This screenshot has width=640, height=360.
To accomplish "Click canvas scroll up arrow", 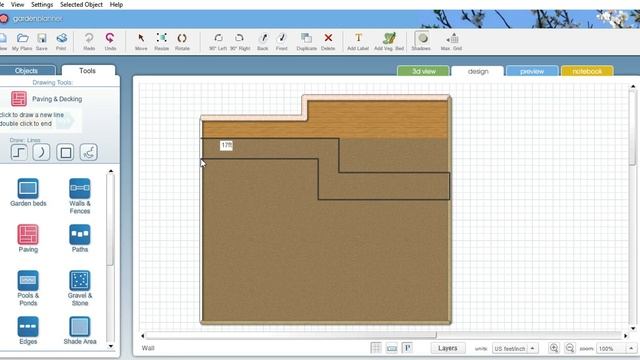I will pos(633,86).
